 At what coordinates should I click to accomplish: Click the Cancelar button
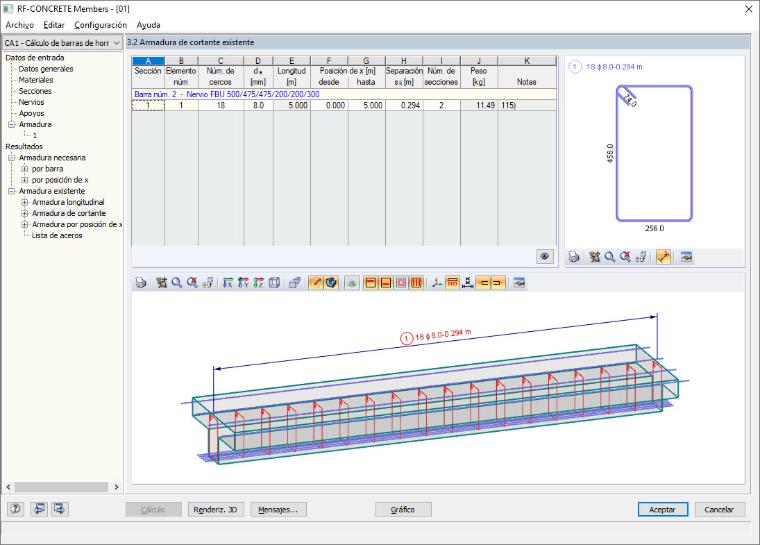point(719,510)
